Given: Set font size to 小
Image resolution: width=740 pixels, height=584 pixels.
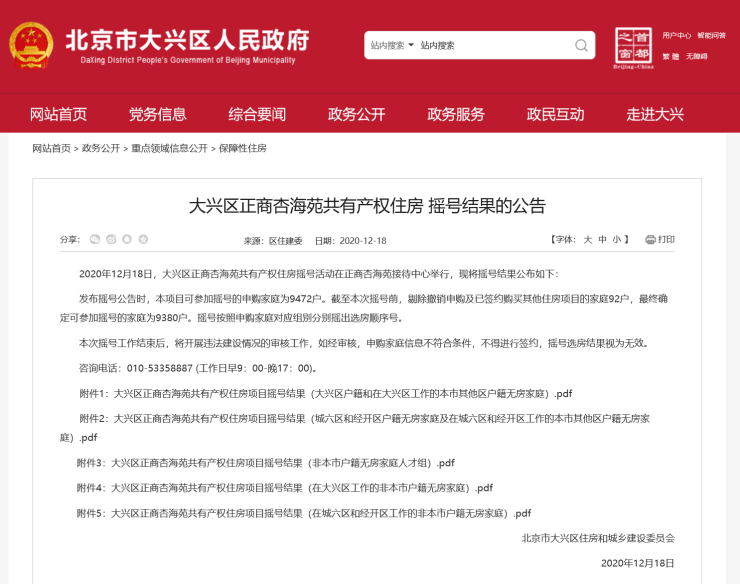Looking at the screenshot, I should coord(617,239).
